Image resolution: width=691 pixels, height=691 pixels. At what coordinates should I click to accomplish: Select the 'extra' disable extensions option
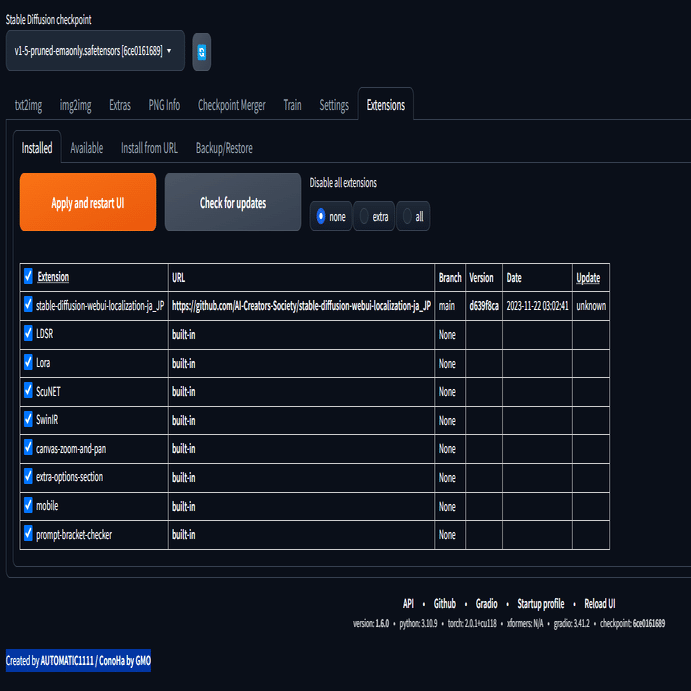pos(374,216)
